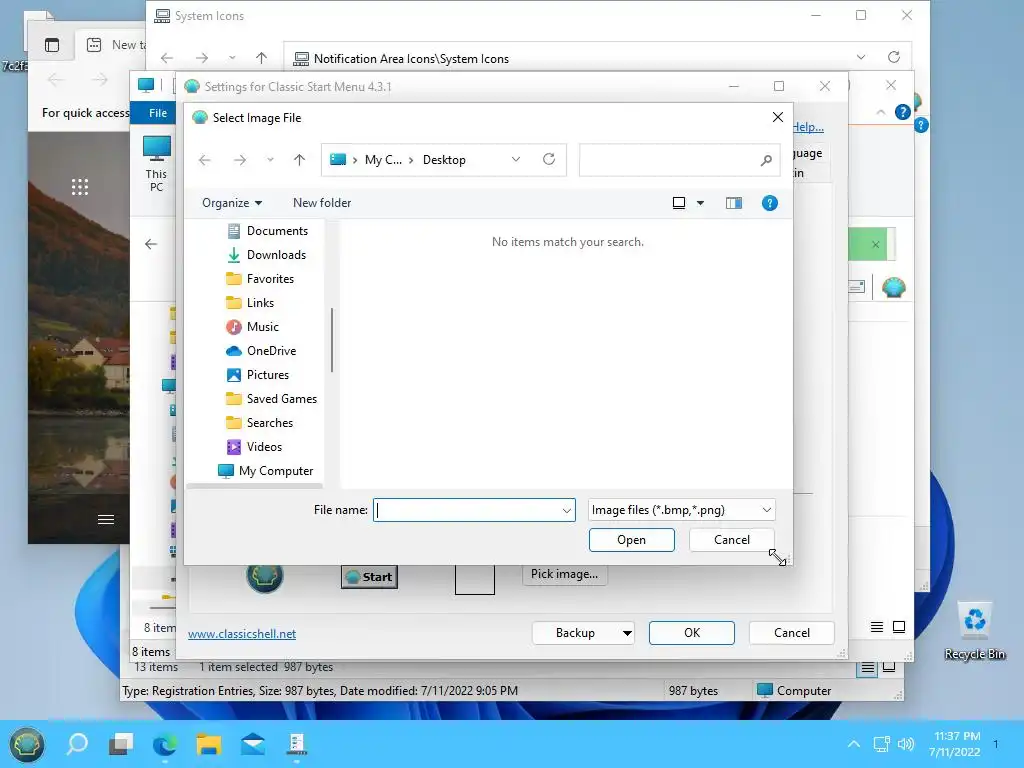Image resolution: width=1024 pixels, height=768 pixels.
Task: Open File tab in Explorer window
Action: pyautogui.click(x=157, y=113)
